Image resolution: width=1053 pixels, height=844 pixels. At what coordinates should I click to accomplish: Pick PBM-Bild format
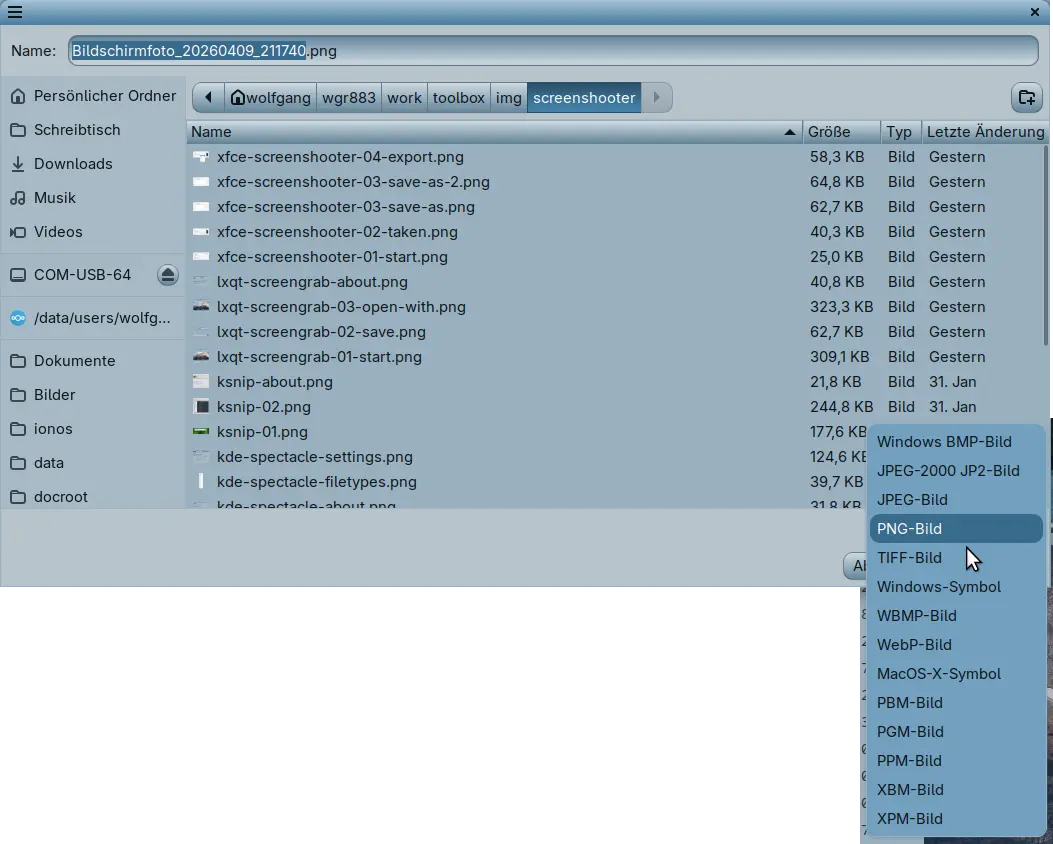click(956, 702)
